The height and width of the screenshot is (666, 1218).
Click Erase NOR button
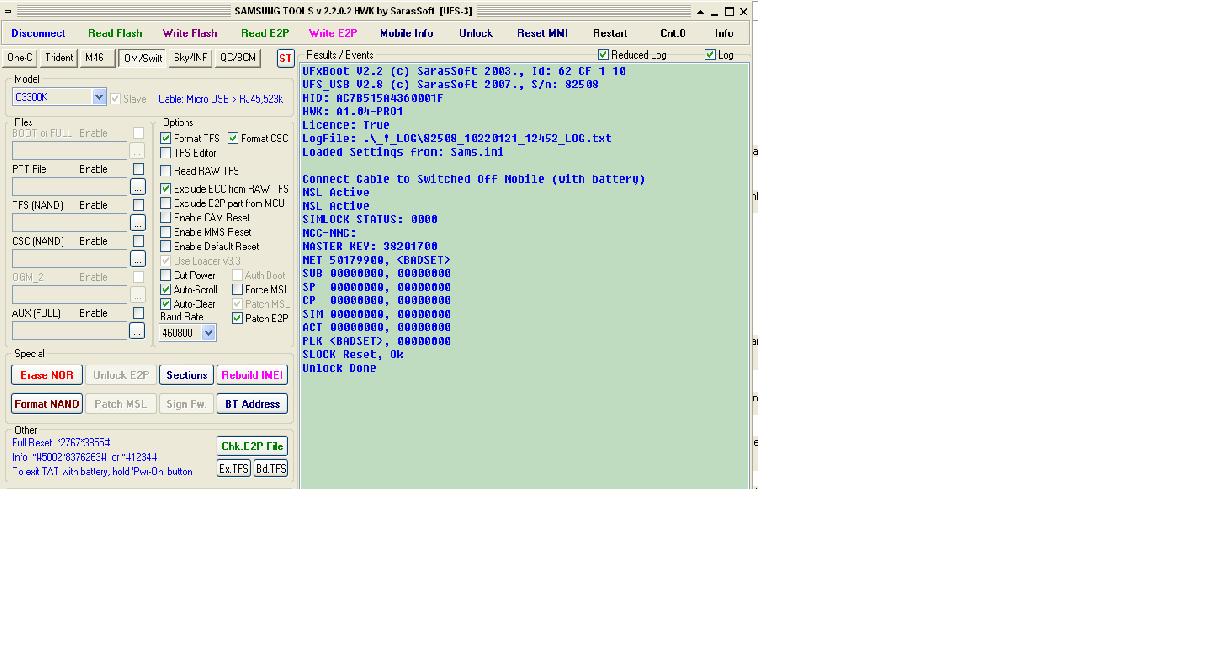tap(47, 375)
